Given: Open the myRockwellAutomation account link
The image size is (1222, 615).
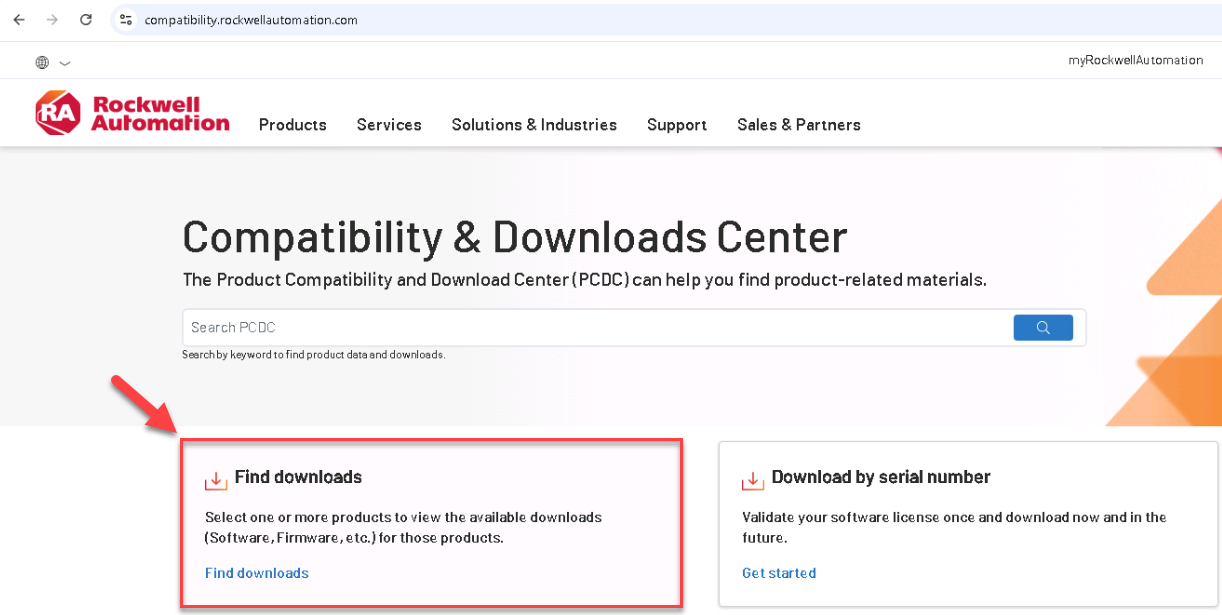Looking at the screenshot, I should (1136, 60).
